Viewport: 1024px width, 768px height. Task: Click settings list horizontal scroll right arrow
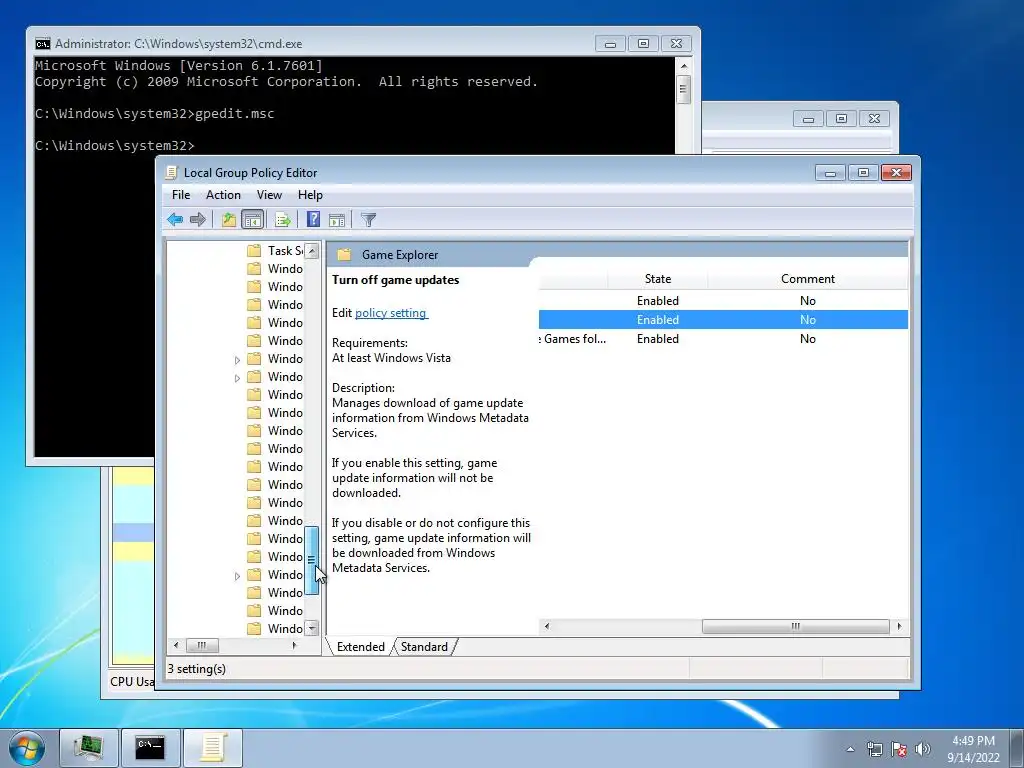tap(900, 626)
